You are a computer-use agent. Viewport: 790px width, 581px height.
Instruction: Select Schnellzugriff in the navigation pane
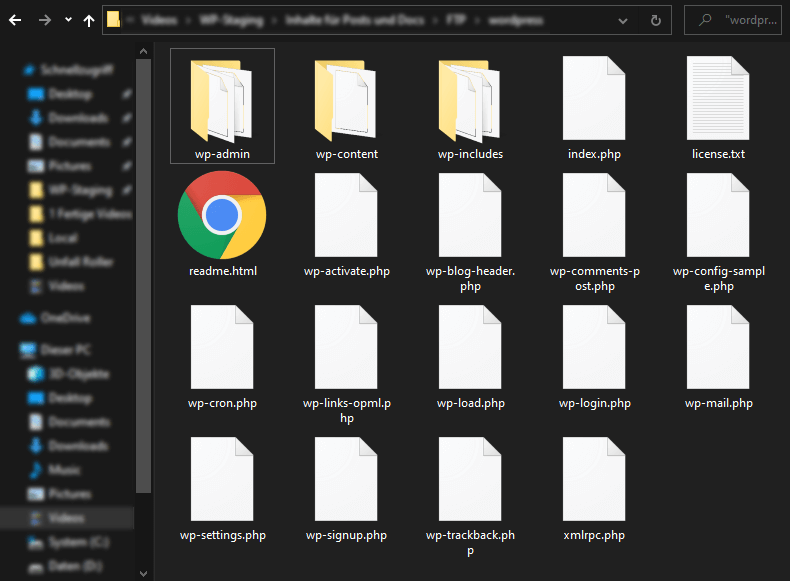[x=69, y=70]
